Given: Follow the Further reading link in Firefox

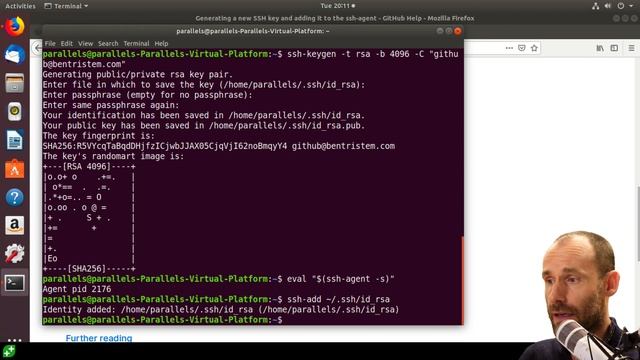Looking at the screenshot, I should pyautogui.click(x=99, y=338).
